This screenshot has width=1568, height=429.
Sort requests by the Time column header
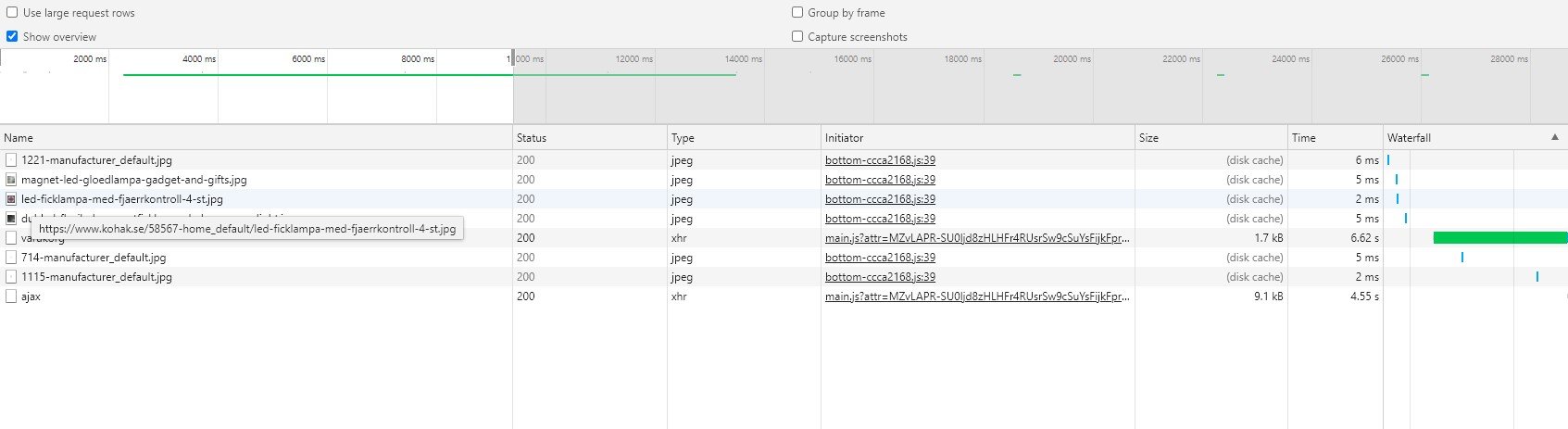1303,138
